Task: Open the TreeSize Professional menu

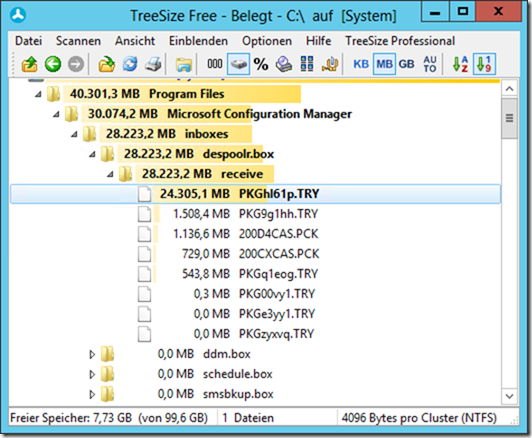Action: (400, 41)
